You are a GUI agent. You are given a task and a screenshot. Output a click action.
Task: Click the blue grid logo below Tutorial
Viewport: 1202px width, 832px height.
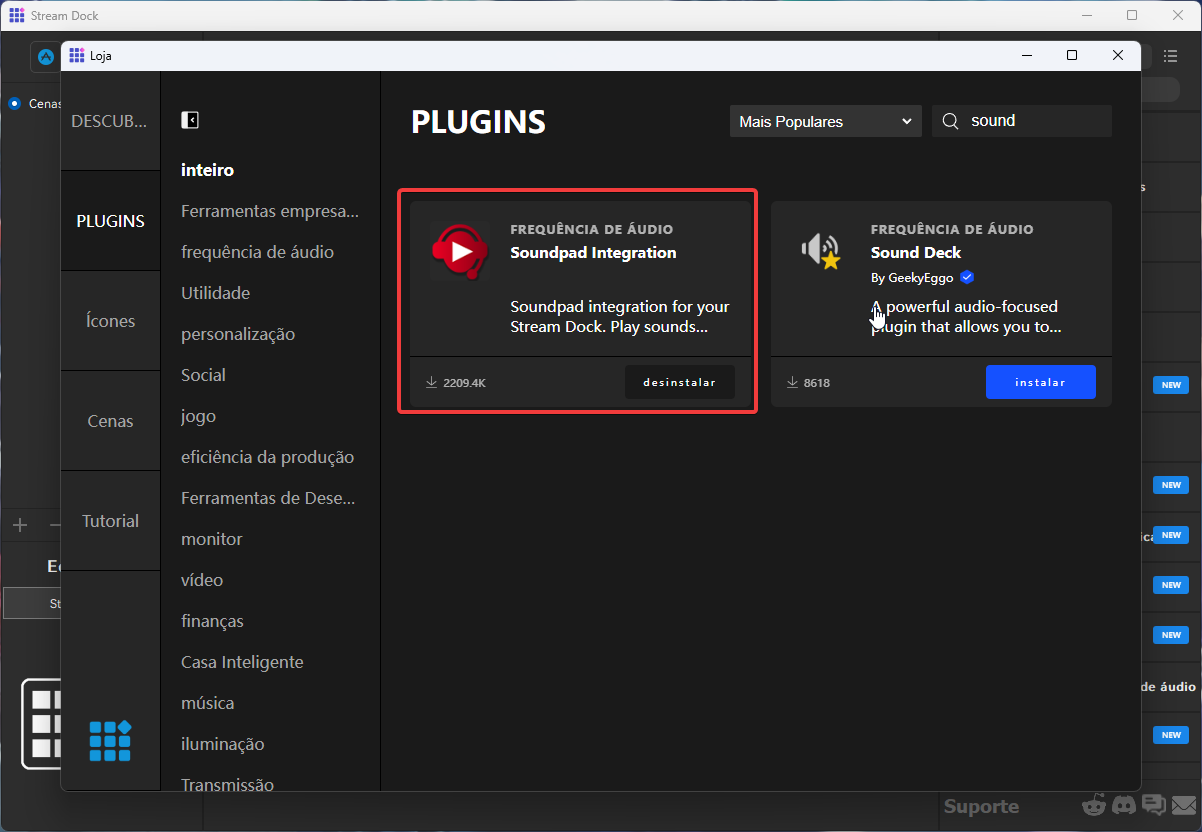point(110,741)
